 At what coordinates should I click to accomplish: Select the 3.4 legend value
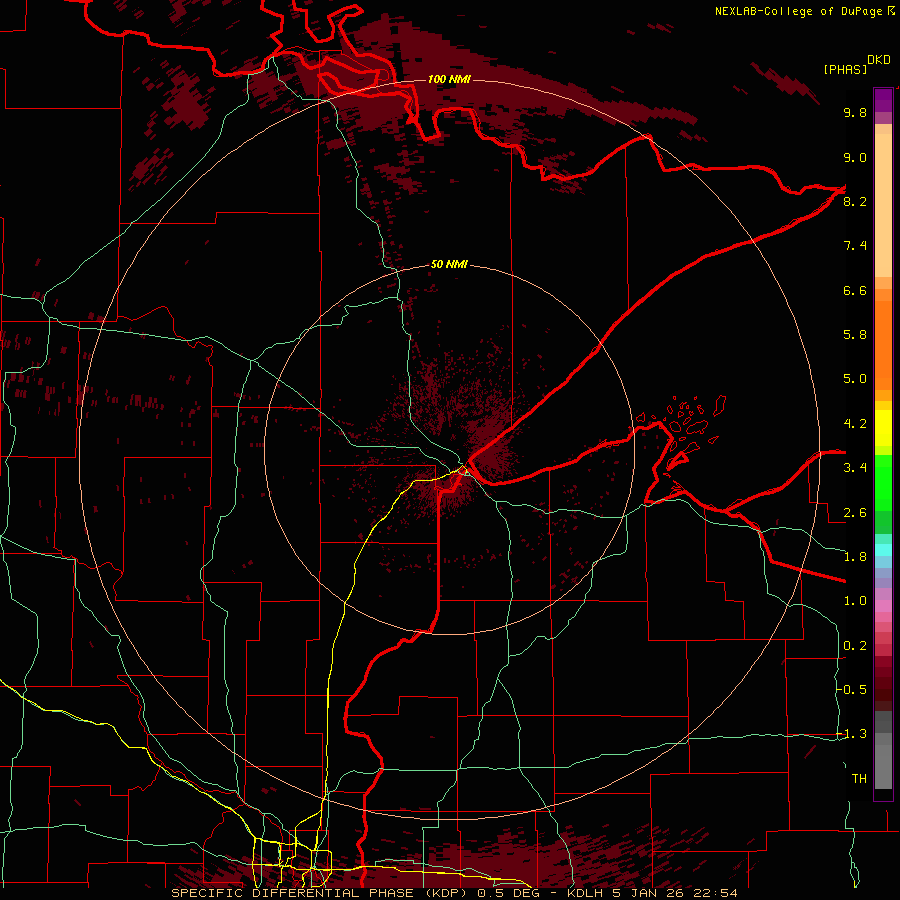tap(855, 468)
